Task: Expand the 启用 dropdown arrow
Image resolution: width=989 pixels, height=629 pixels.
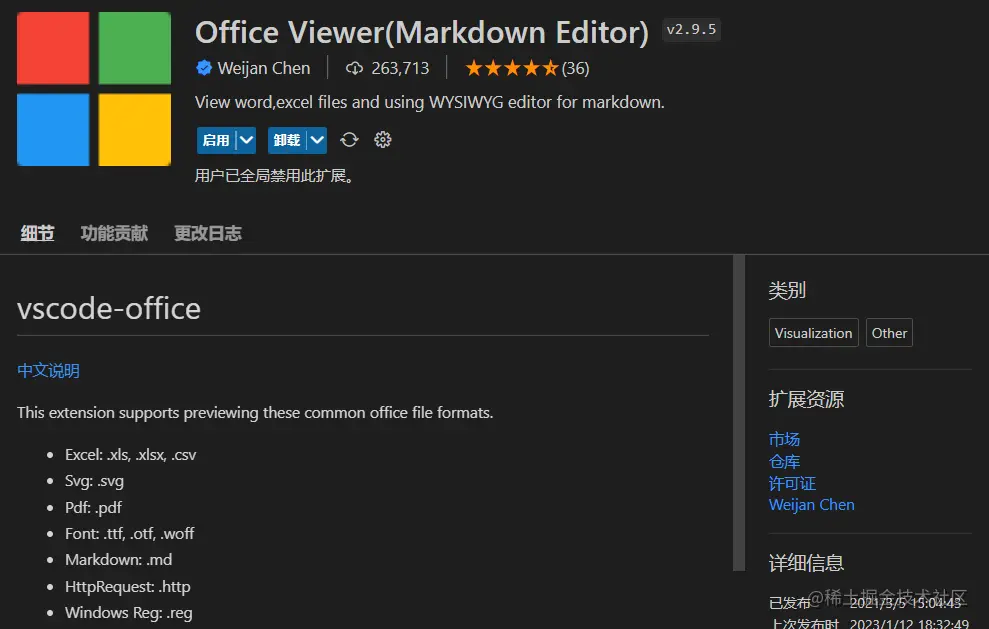Action: [246, 140]
